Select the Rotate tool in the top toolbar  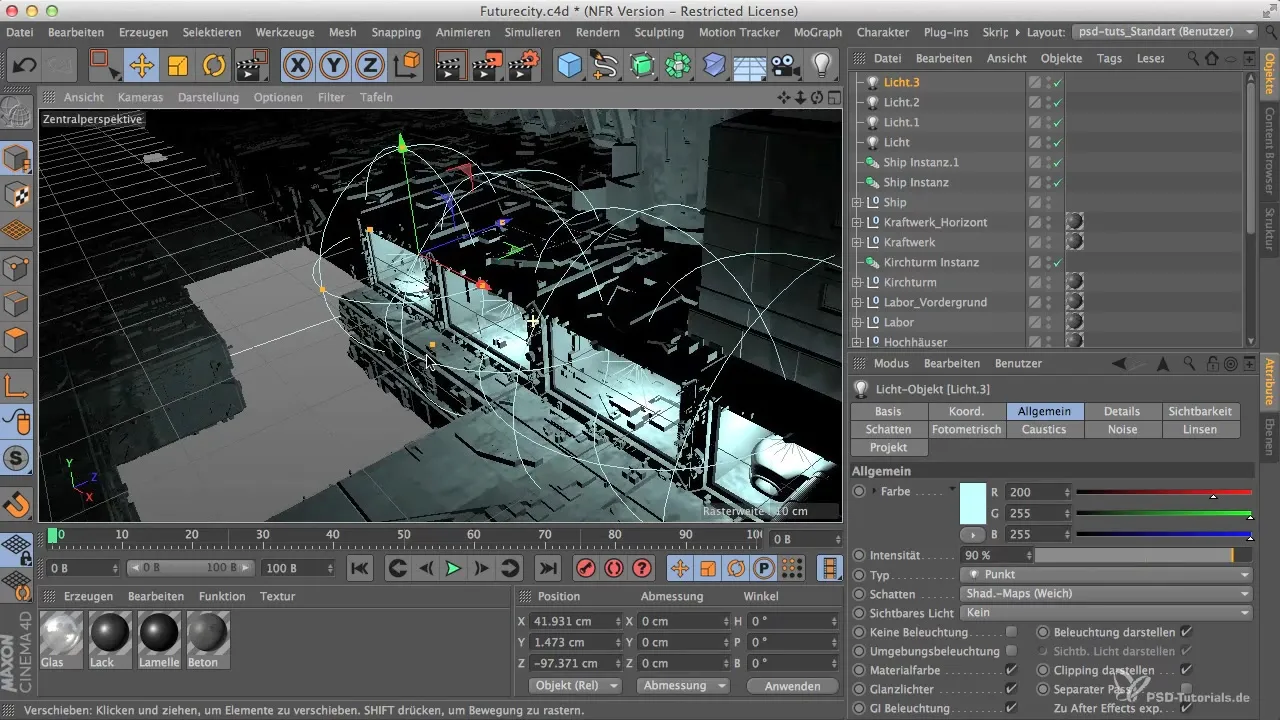[214, 66]
